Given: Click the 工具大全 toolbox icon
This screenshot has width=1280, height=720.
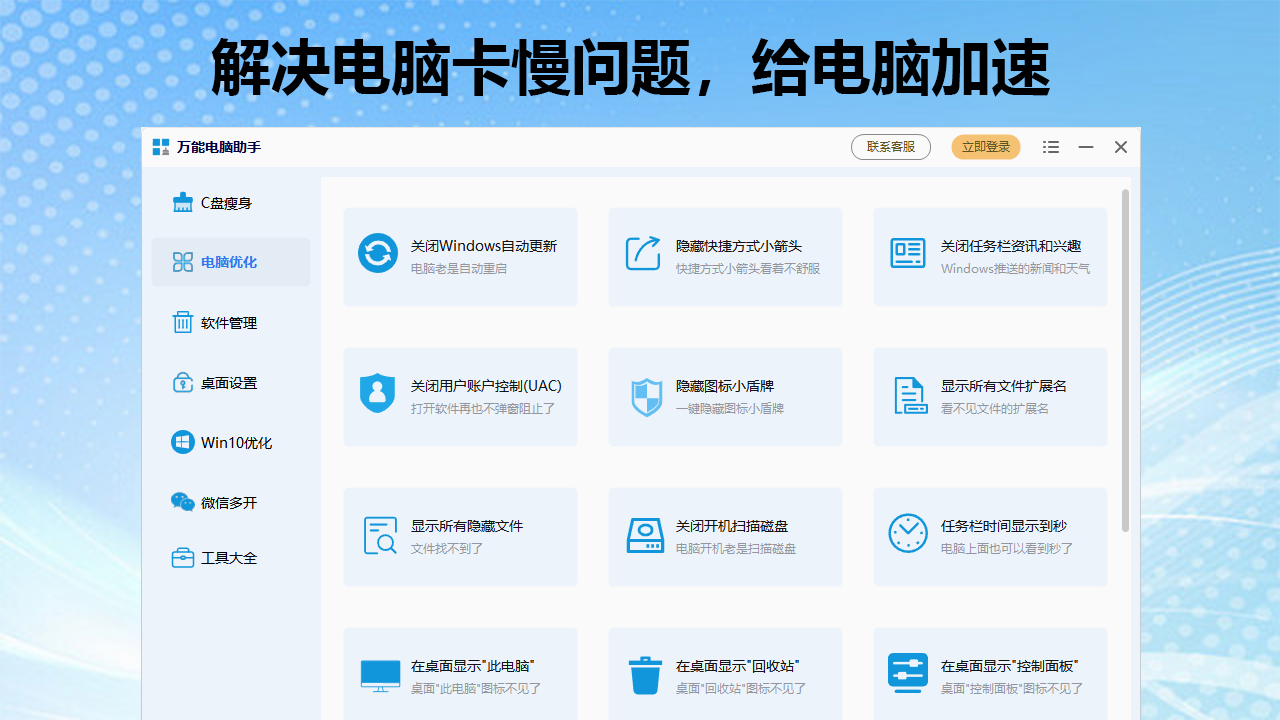Looking at the screenshot, I should click(x=183, y=558).
